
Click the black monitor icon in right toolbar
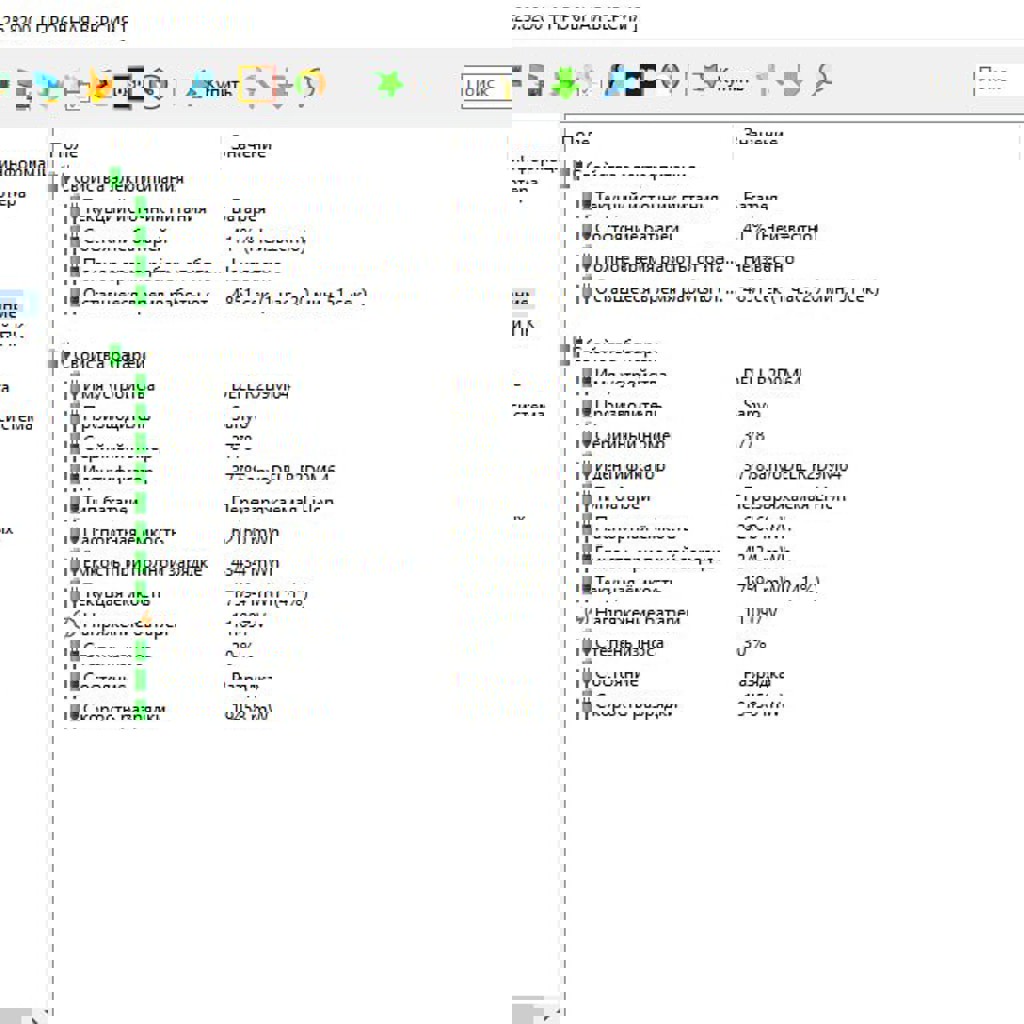(646, 80)
